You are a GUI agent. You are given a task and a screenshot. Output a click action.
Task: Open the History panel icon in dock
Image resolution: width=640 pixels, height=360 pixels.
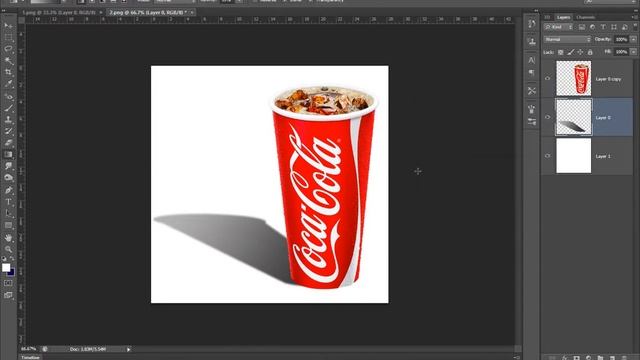pos(531,23)
